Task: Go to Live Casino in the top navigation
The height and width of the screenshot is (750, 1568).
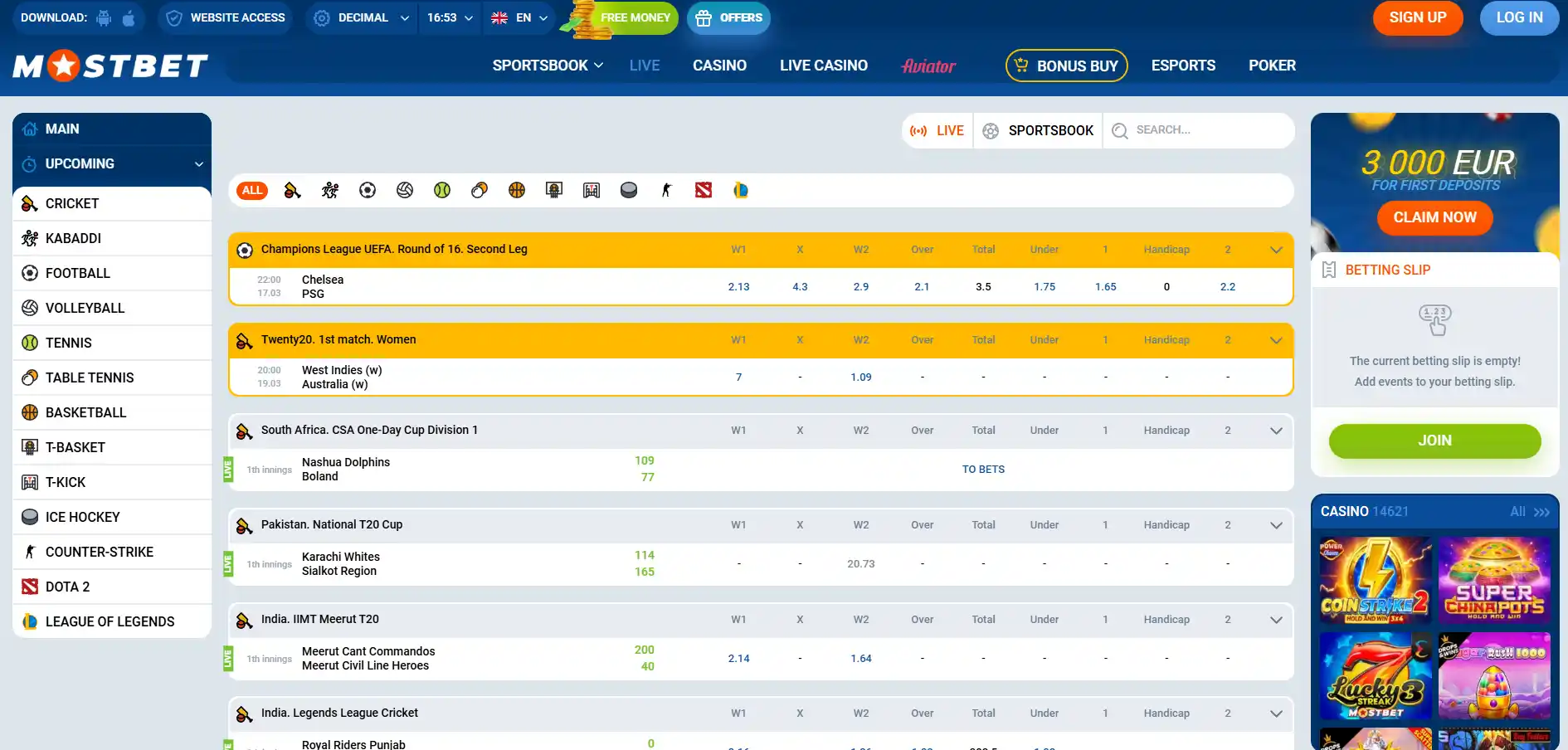Action: (x=824, y=66)
